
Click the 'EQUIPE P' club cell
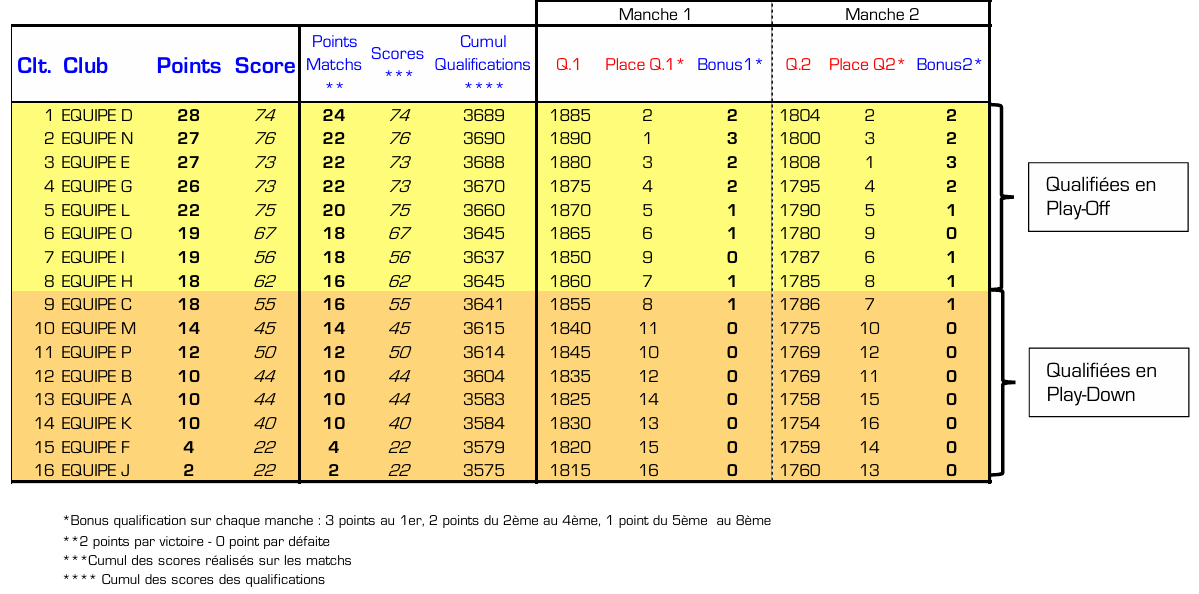[97, 352]
